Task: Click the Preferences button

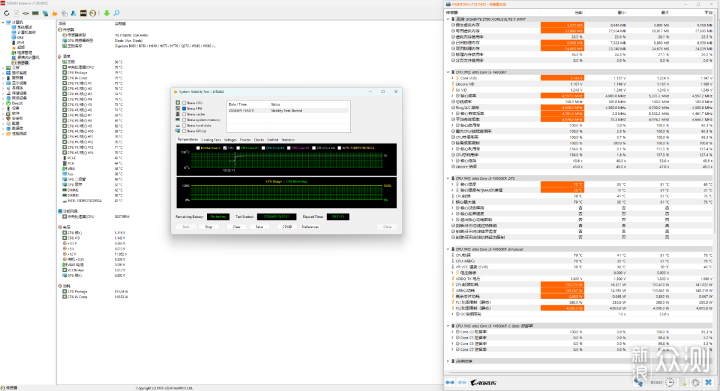Action: pyautogui.click(x=310, y=227)
